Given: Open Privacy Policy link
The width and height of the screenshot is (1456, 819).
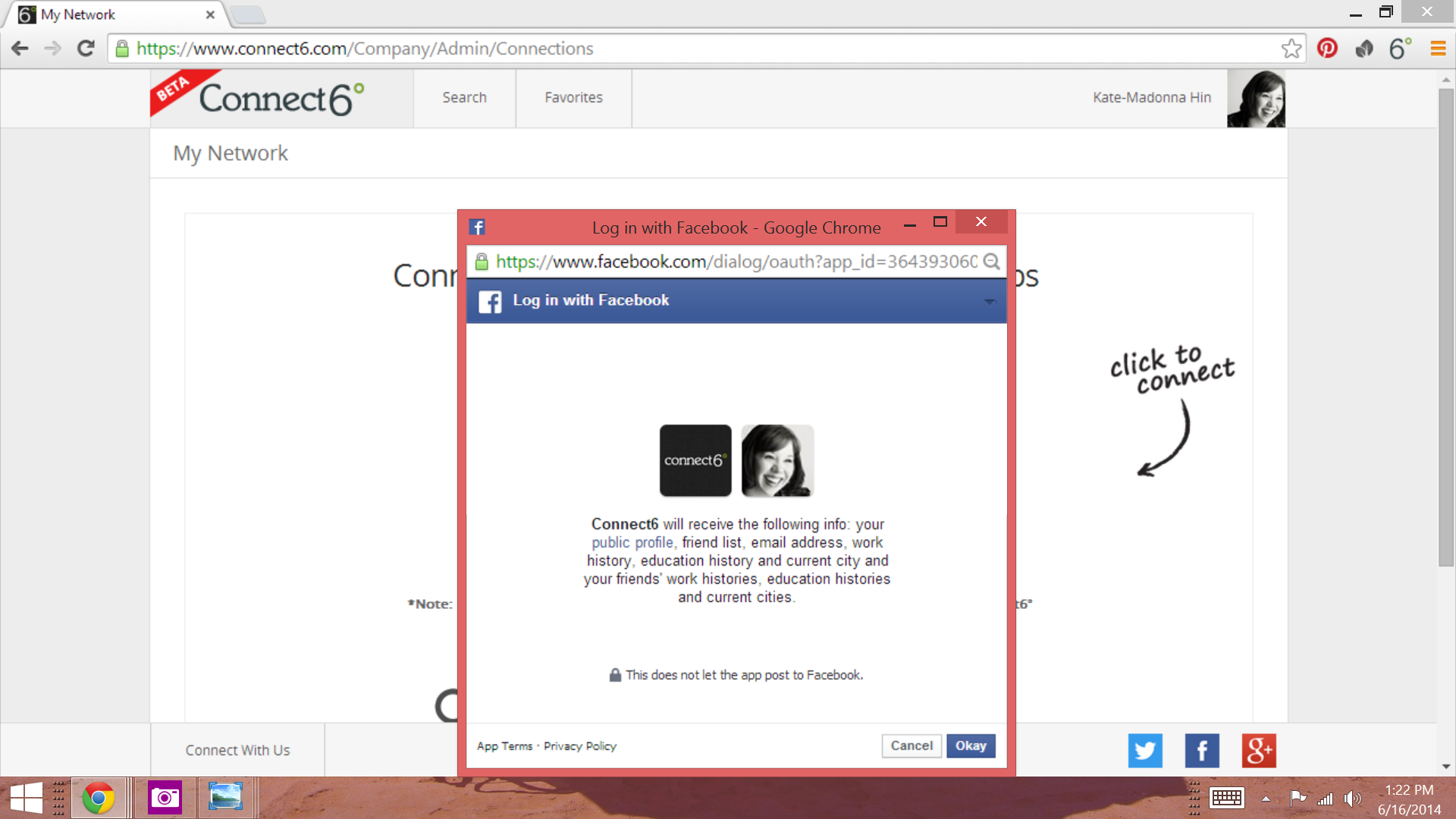Looking at the screenshot, I should [x=580, y=746].
